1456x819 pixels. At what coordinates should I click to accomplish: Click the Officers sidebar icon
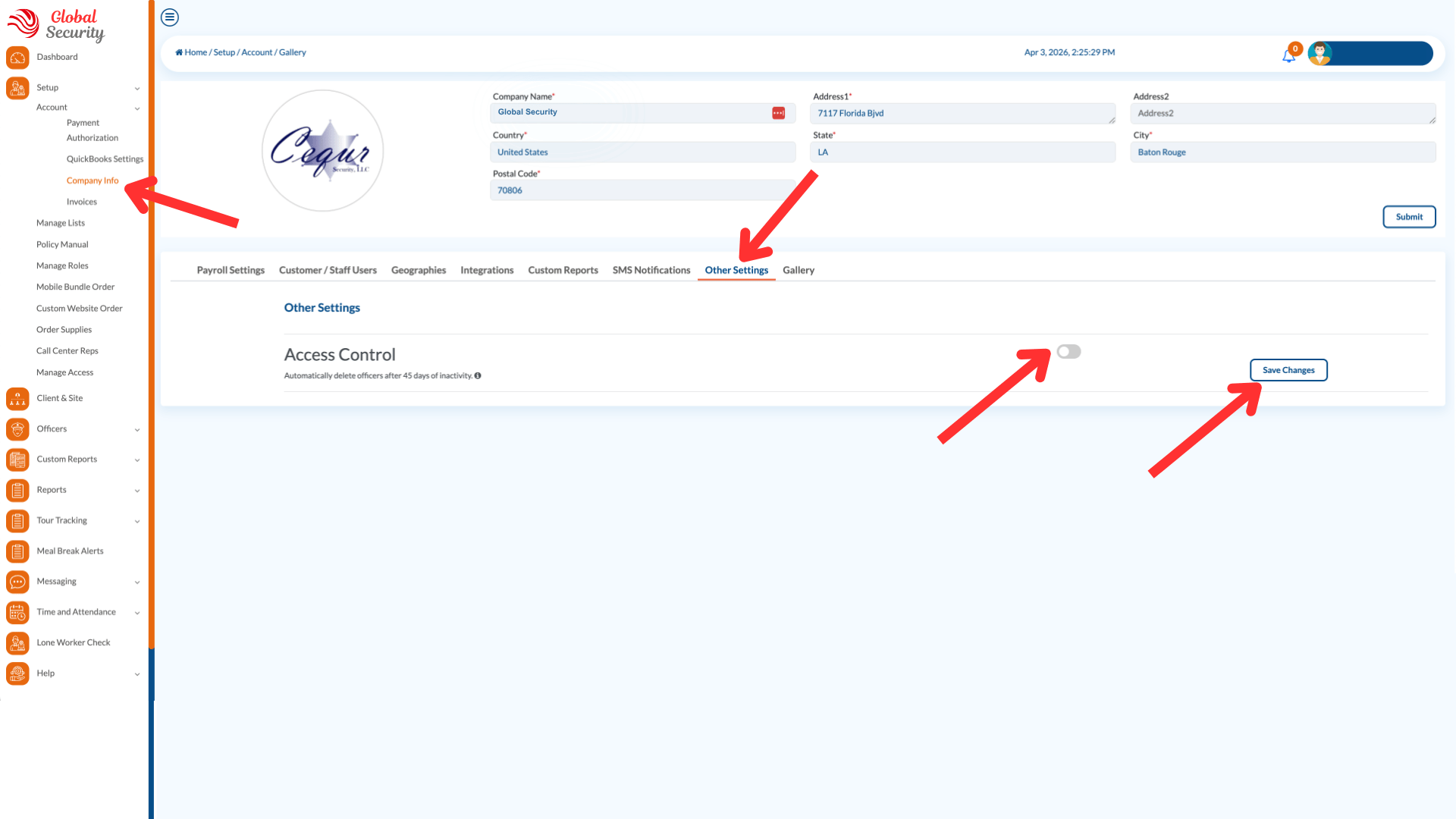pos(17,429)
